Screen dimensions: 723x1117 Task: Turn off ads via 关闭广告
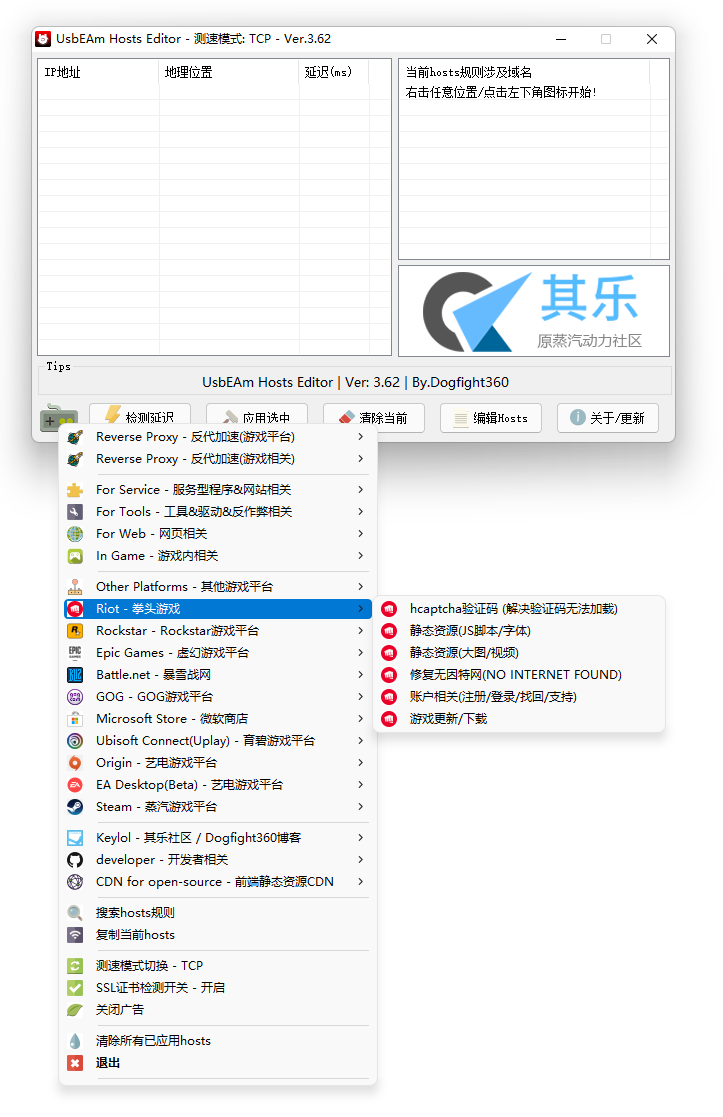point(217,1009)
